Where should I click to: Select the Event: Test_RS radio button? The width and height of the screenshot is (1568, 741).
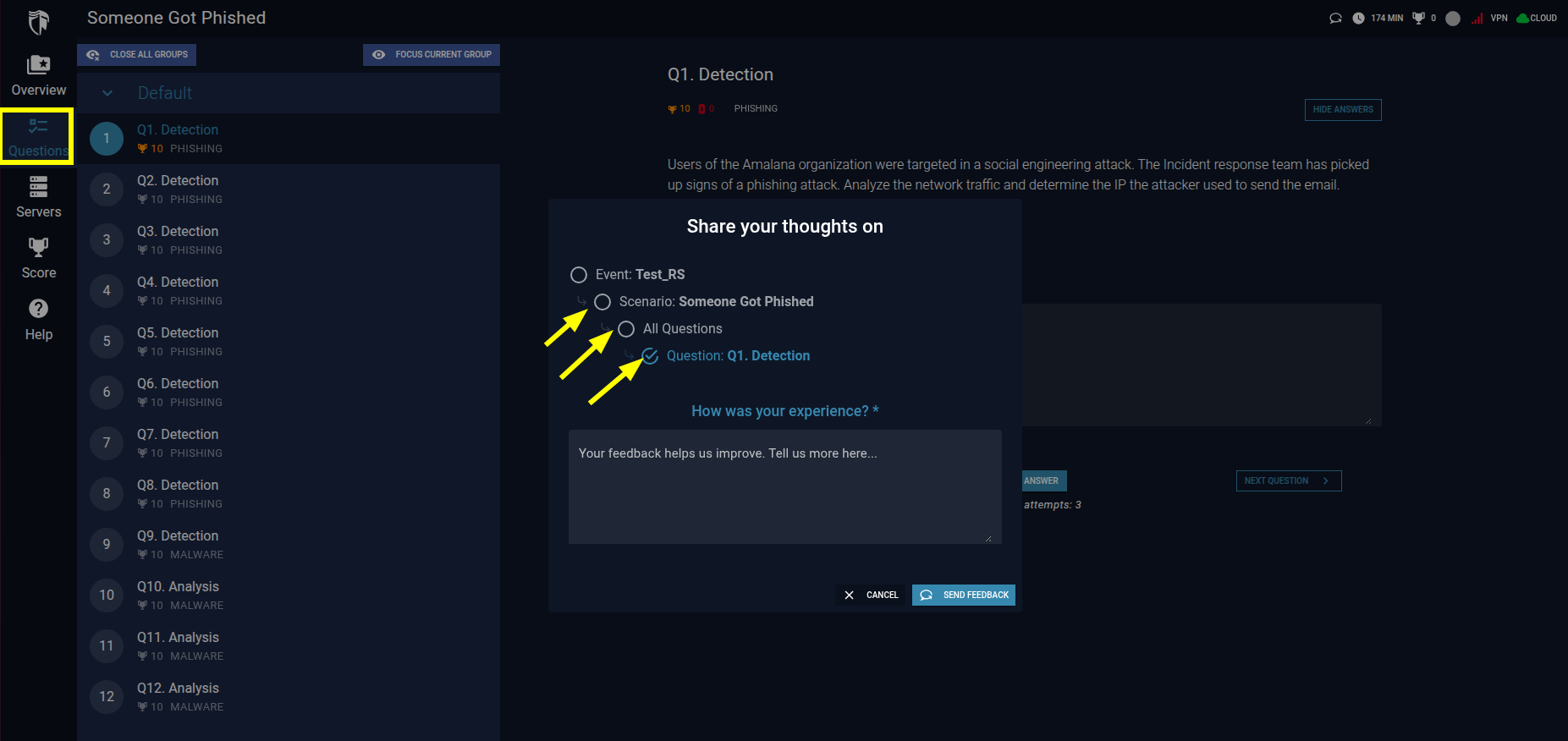coord(579,275)
